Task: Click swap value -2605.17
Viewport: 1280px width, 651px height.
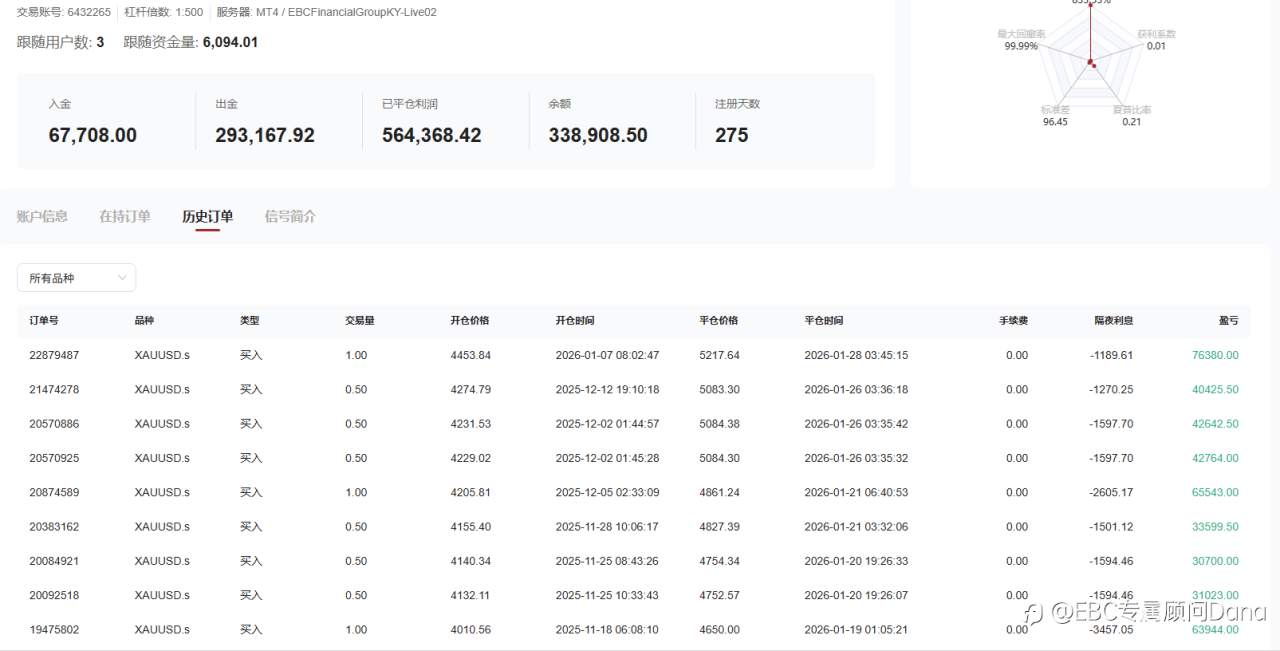Action: click(x=1111, y=492)
